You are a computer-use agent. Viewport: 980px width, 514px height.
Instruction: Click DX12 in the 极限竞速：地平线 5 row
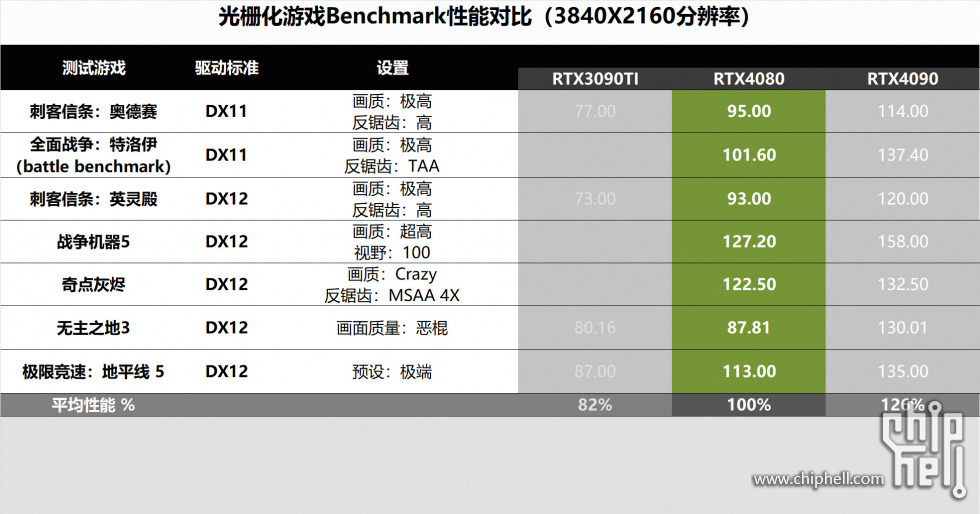226,371
